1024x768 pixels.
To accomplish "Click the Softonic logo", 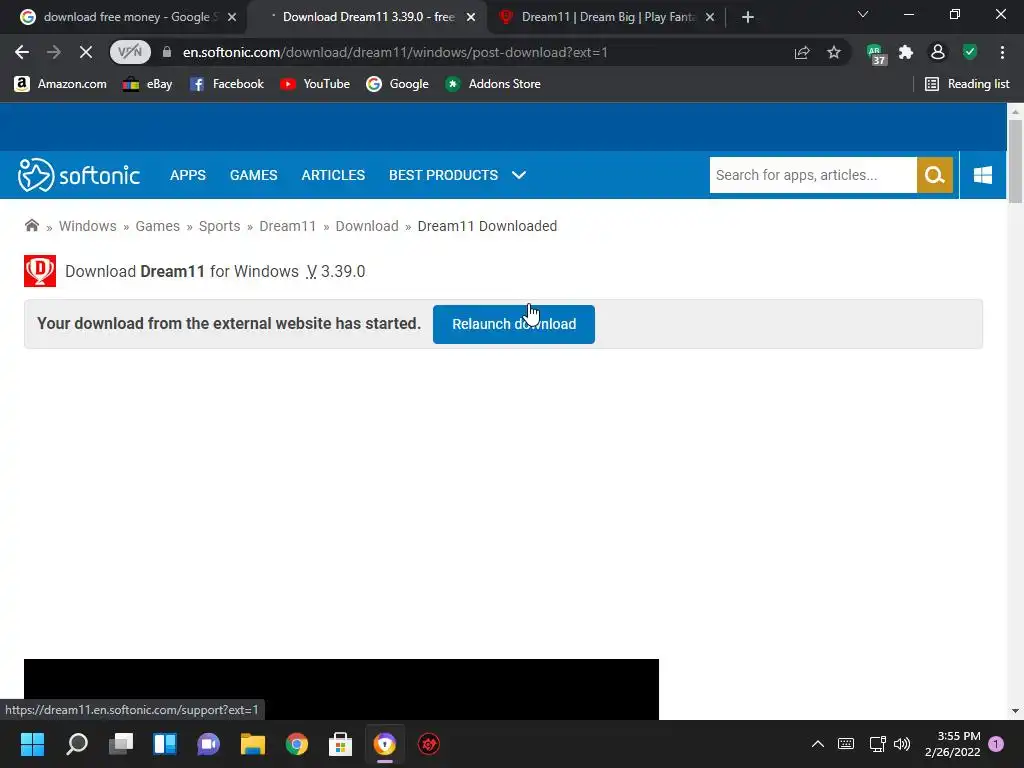I will (78, 175).
